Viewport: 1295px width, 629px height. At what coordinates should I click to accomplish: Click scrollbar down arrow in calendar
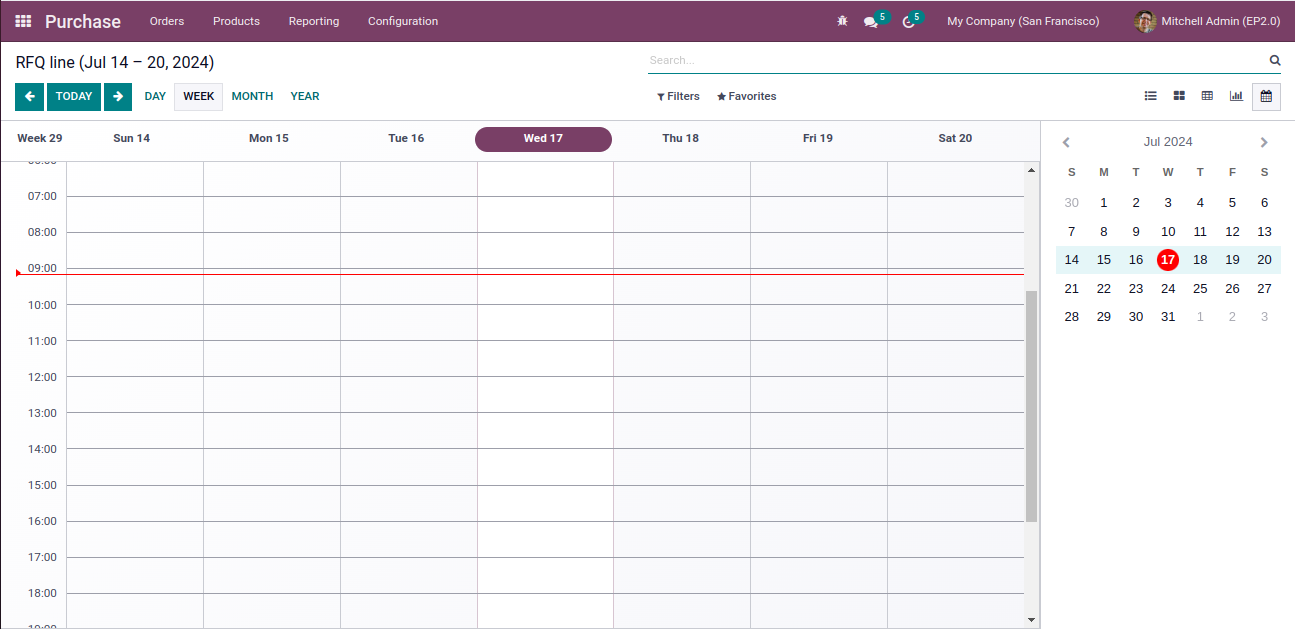point(1032,620)
